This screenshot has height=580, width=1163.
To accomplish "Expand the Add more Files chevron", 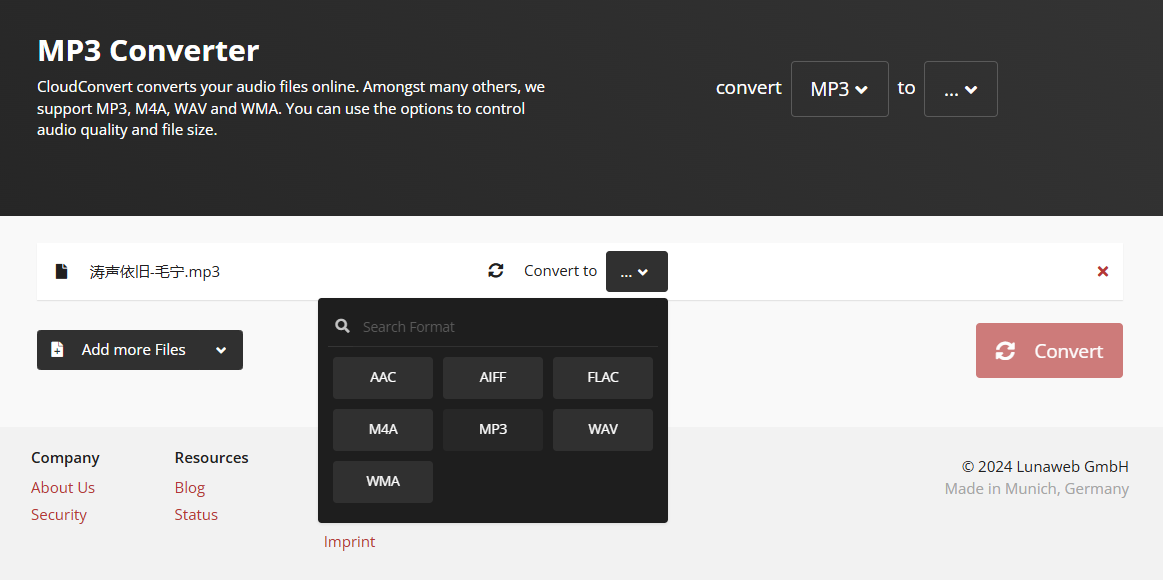I will (220, 350).
